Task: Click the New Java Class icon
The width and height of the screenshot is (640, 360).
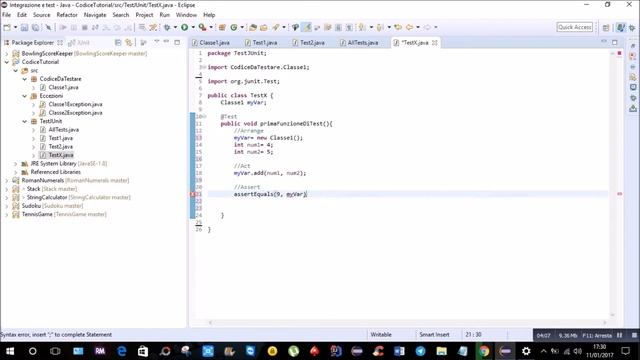Action: [x=234, y=27]
